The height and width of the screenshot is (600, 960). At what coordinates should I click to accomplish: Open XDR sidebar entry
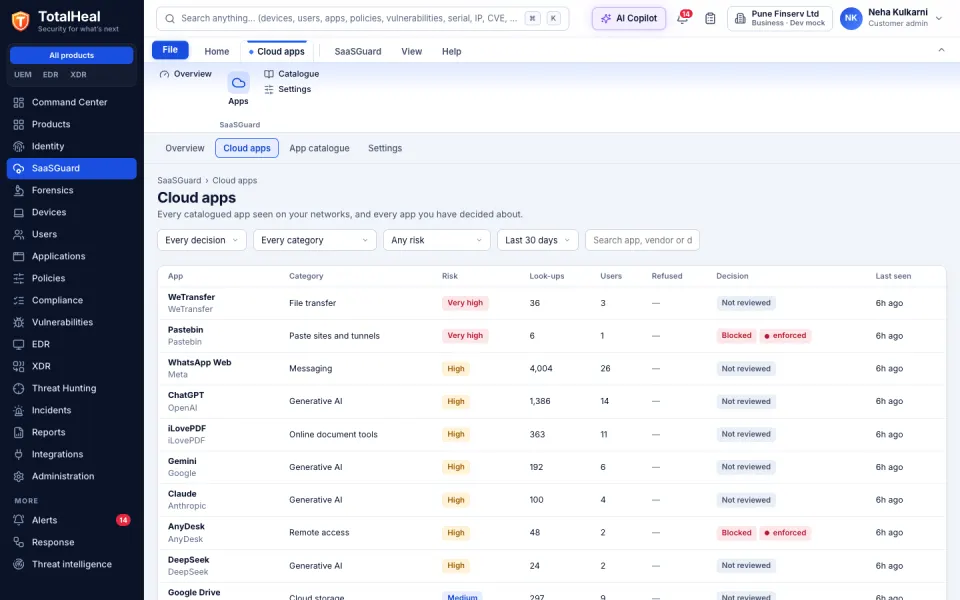72,367
